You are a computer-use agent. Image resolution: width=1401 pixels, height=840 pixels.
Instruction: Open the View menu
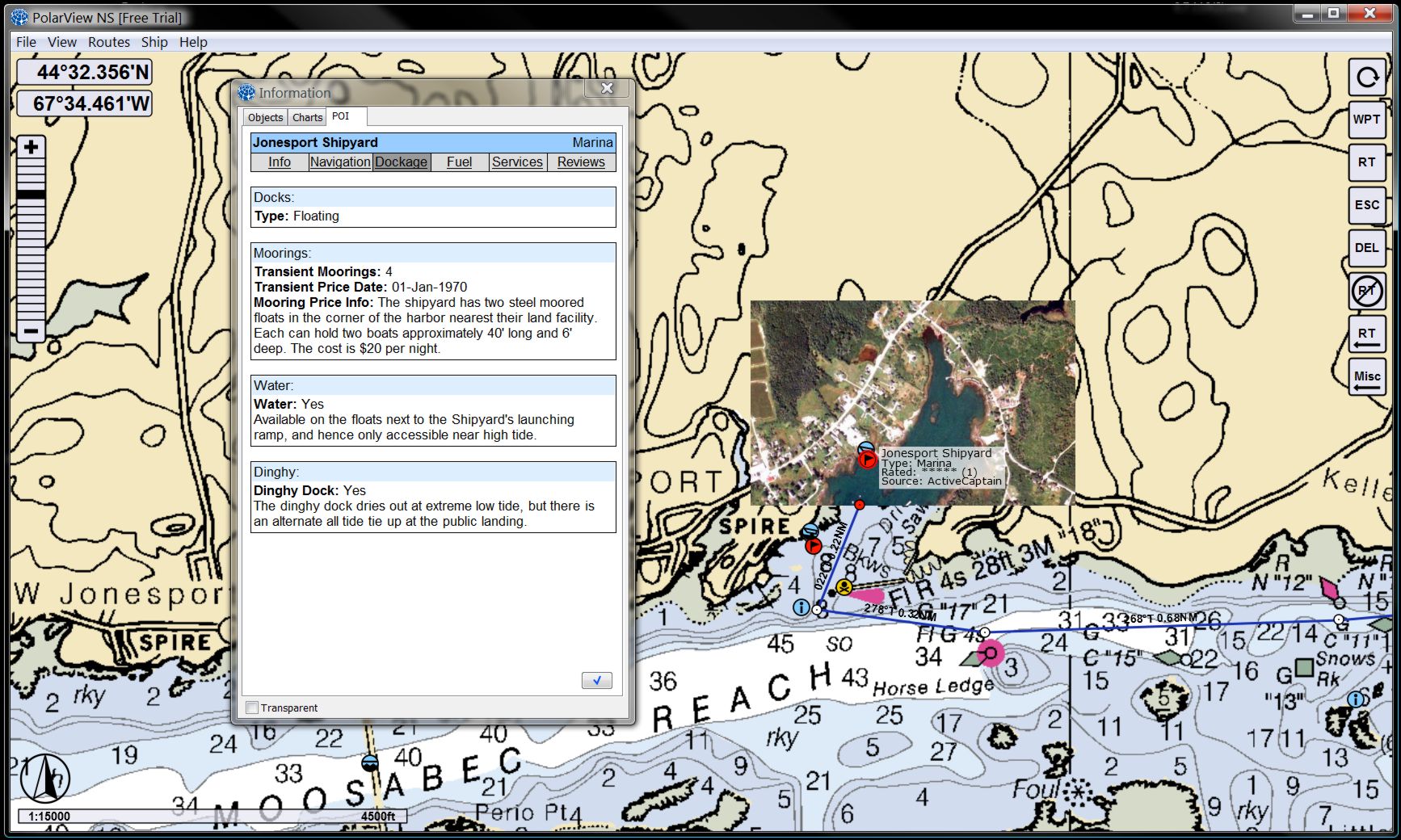[62, 42]
